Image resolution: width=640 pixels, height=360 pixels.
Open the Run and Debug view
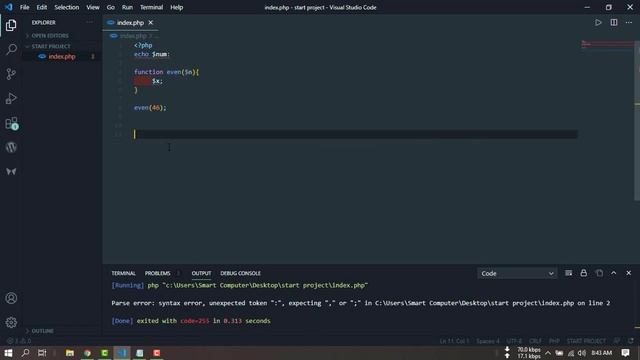click(11, 98)
